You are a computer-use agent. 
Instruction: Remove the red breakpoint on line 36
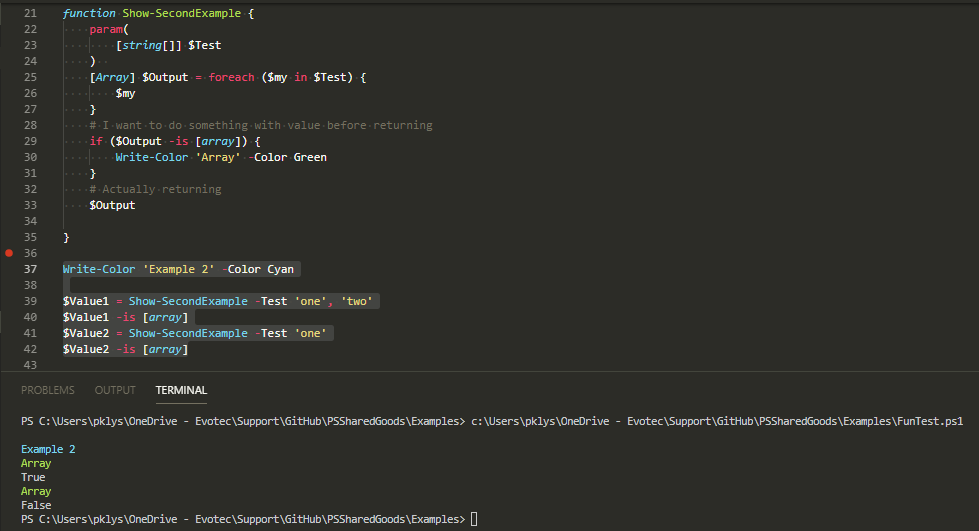coord(9,254)
